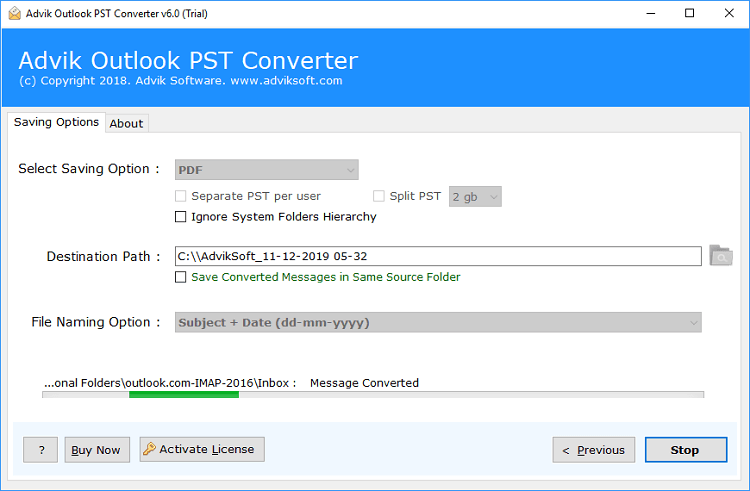This screenshot has width=750, height=491.
Task: Click the Advik envelope icon in title bar
Action: (15, 13)
